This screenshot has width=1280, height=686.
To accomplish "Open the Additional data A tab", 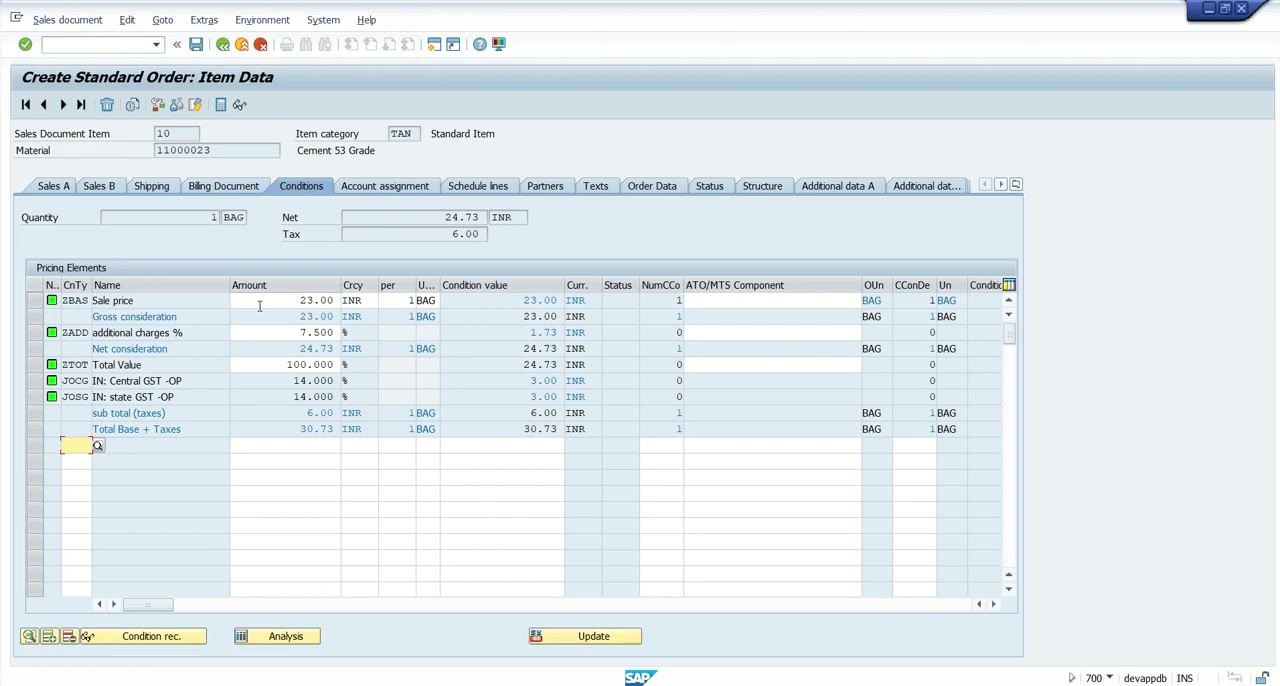I will click(x=838, y=186).
